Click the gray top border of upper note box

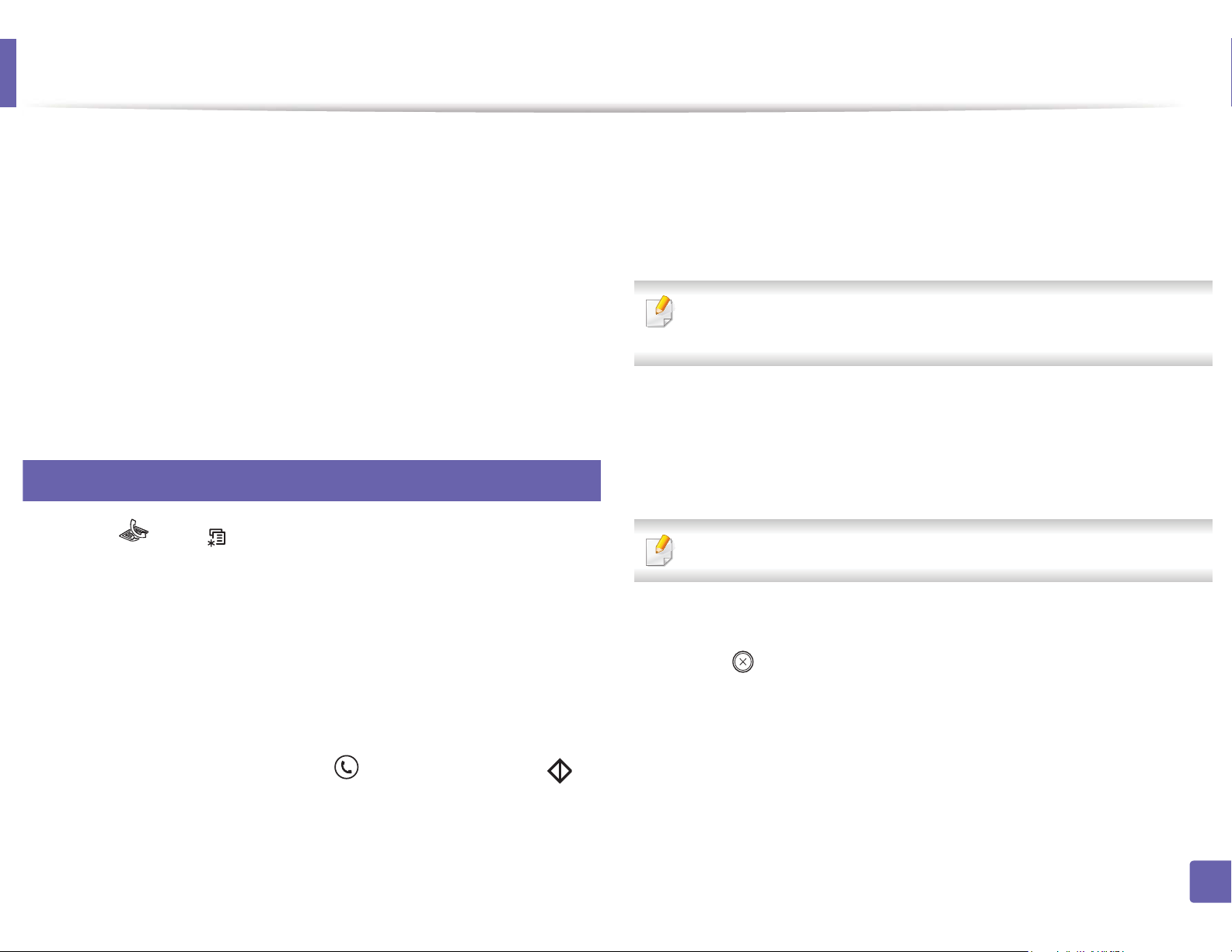tap(923, 286)
